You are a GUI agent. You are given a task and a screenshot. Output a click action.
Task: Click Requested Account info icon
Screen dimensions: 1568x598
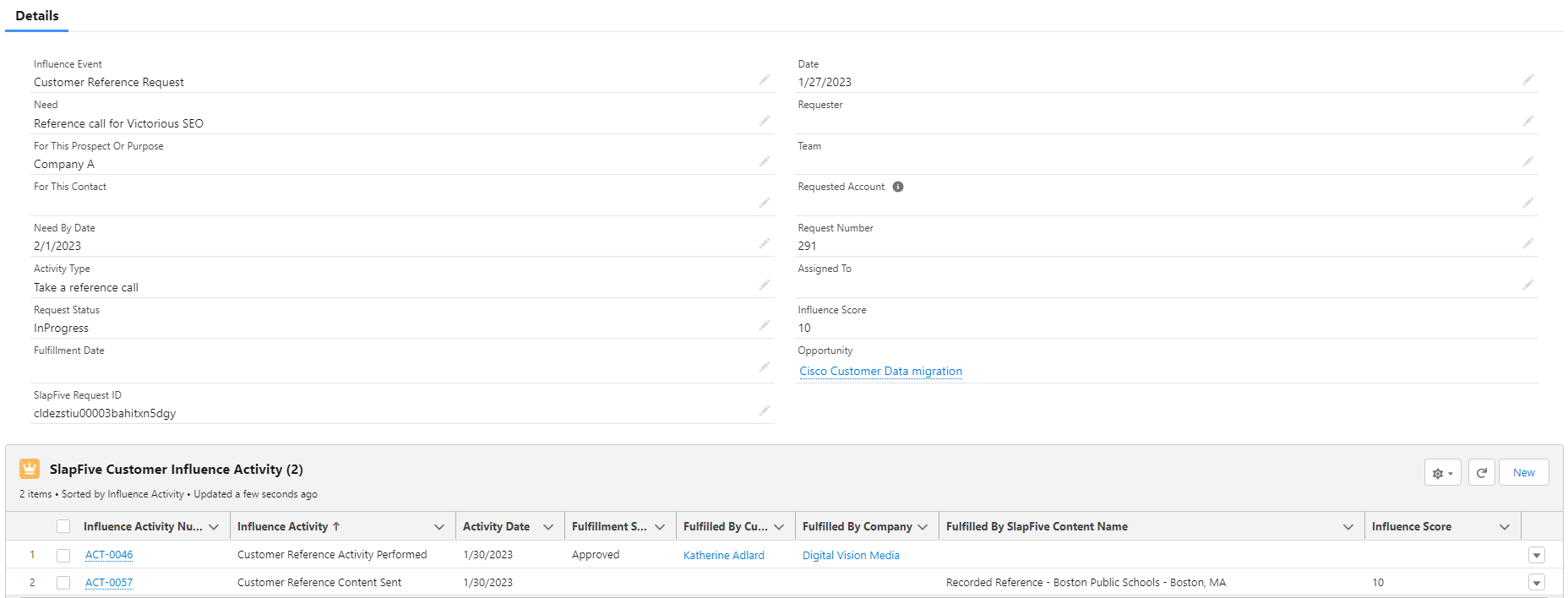click(898, 187)
